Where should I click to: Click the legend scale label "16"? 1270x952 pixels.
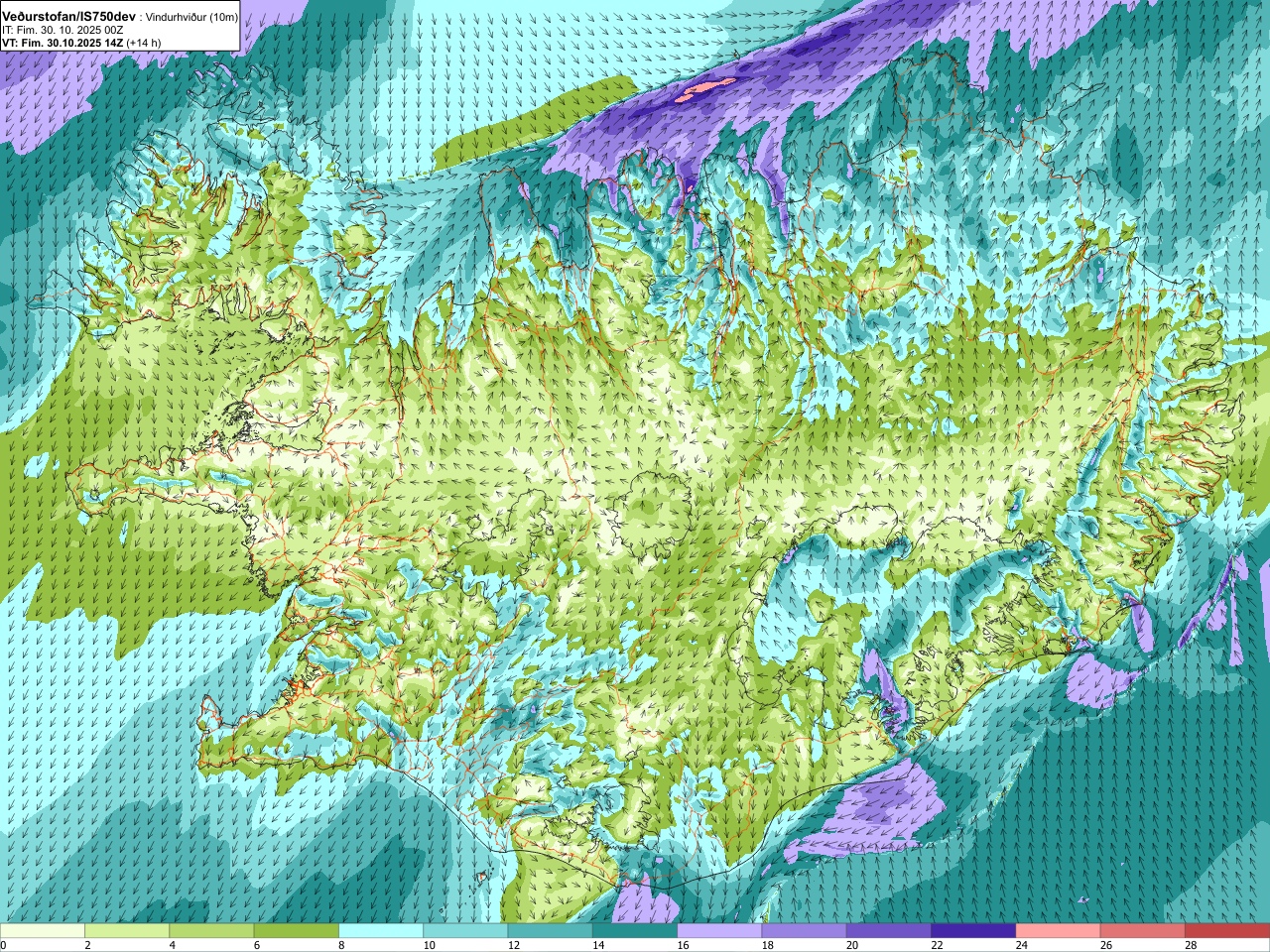click(683, 945)
